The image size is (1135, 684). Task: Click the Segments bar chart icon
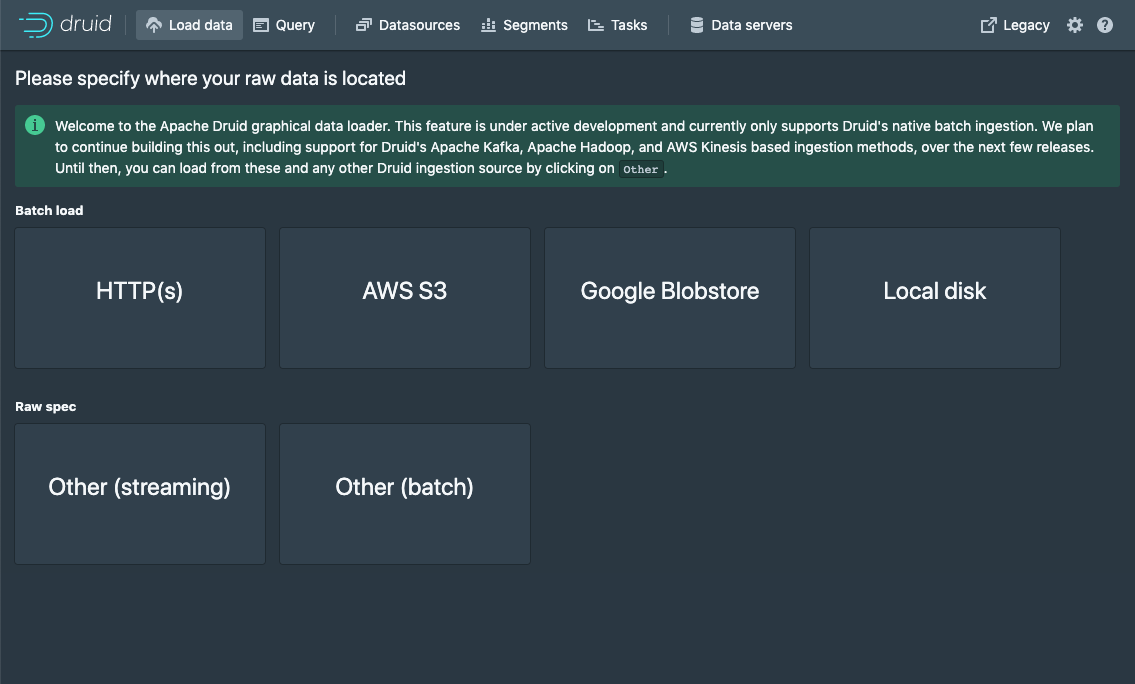[488, 25]
